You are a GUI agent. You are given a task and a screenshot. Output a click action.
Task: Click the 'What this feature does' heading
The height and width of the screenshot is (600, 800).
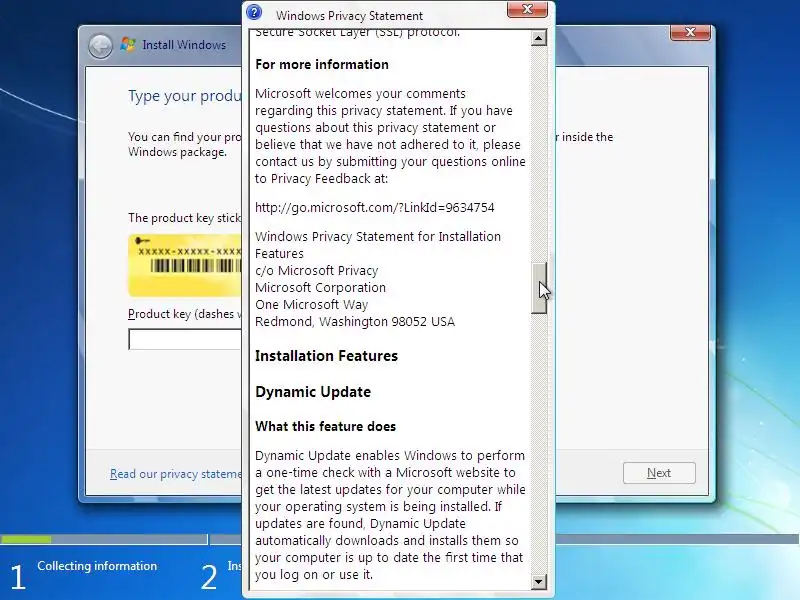pos(326,427)
